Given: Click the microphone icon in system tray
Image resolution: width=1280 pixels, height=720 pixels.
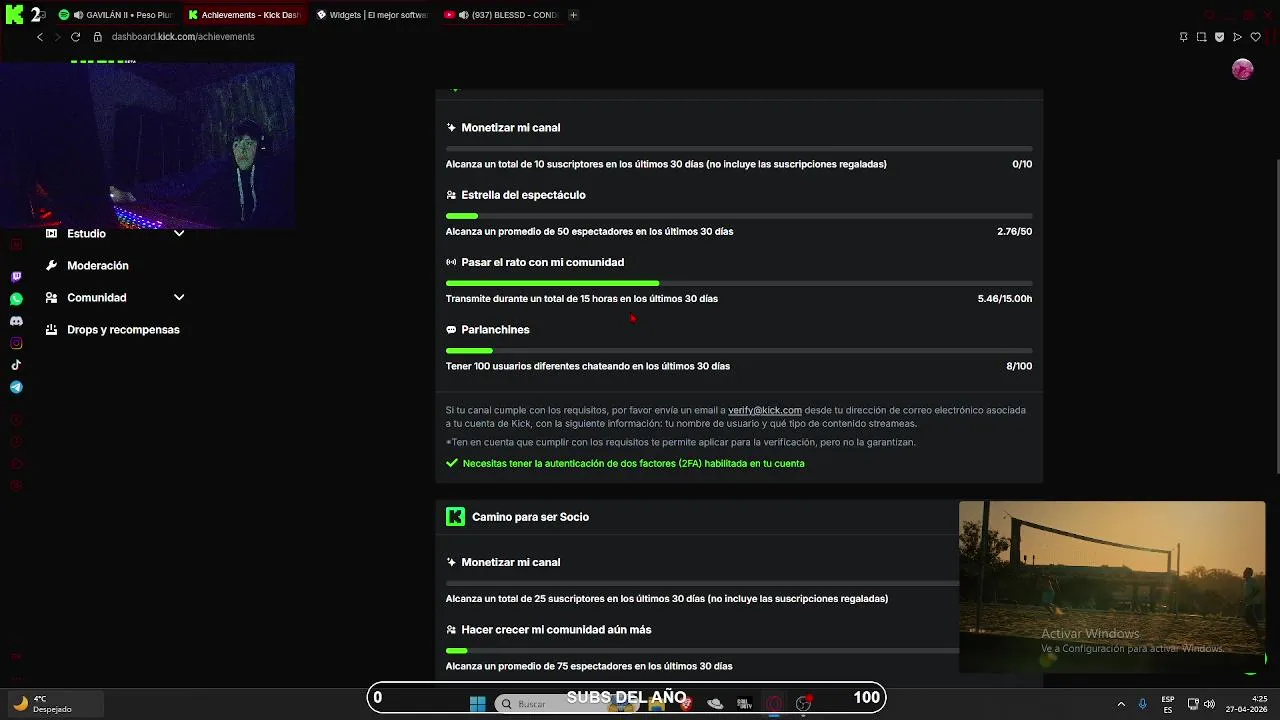Looking at the screenshot, I should tap(1142, 704).
